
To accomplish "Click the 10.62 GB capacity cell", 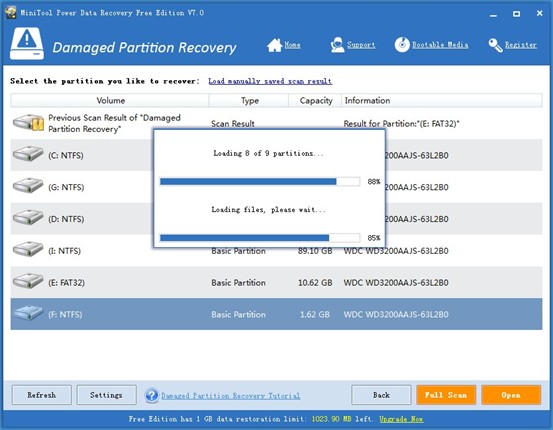I will [315, 283].
